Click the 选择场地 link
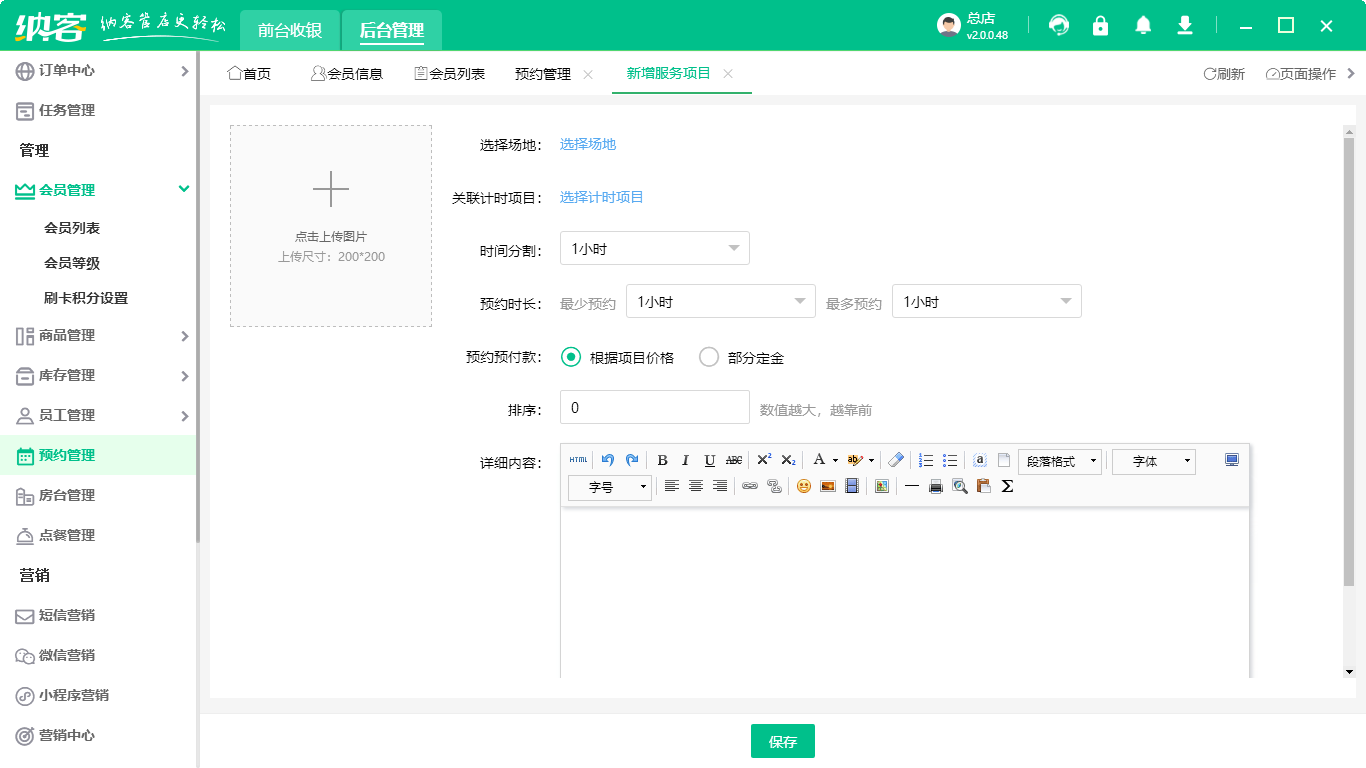1366x768 pixels. 588,144
